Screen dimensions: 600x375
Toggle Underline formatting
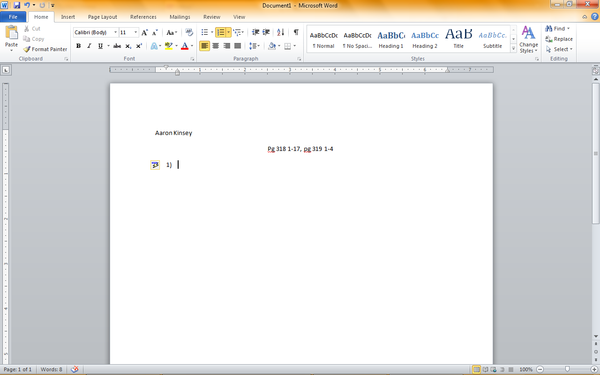pyautogui.click(x=100, y=46)
